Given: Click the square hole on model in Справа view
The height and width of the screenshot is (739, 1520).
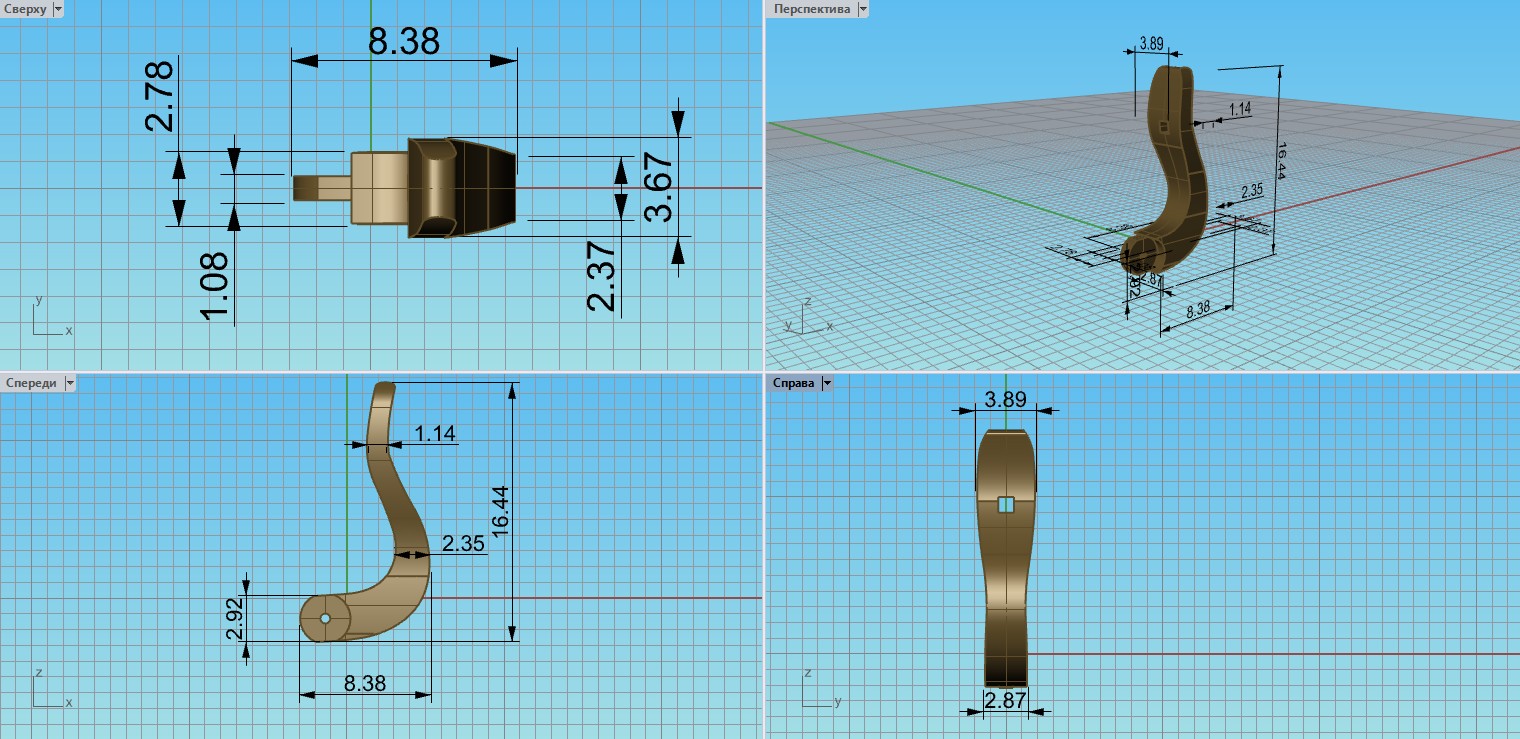Looking at the screenshot, I should [1006, 506].
